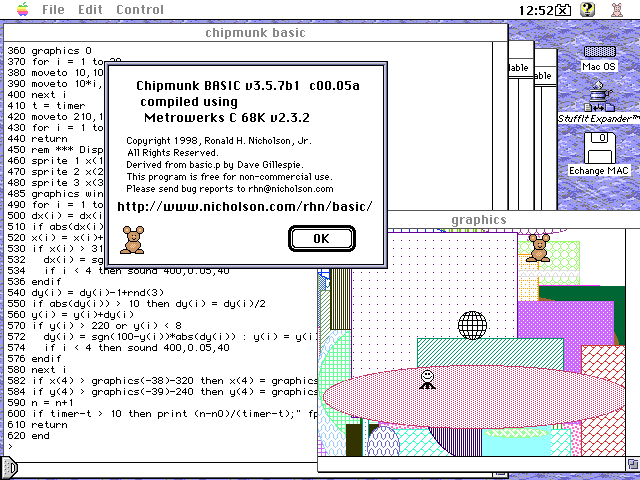The width and height of the screenshot is (640, 480).
Task: Open the Control menu
Action: click(x=140, y=9)
